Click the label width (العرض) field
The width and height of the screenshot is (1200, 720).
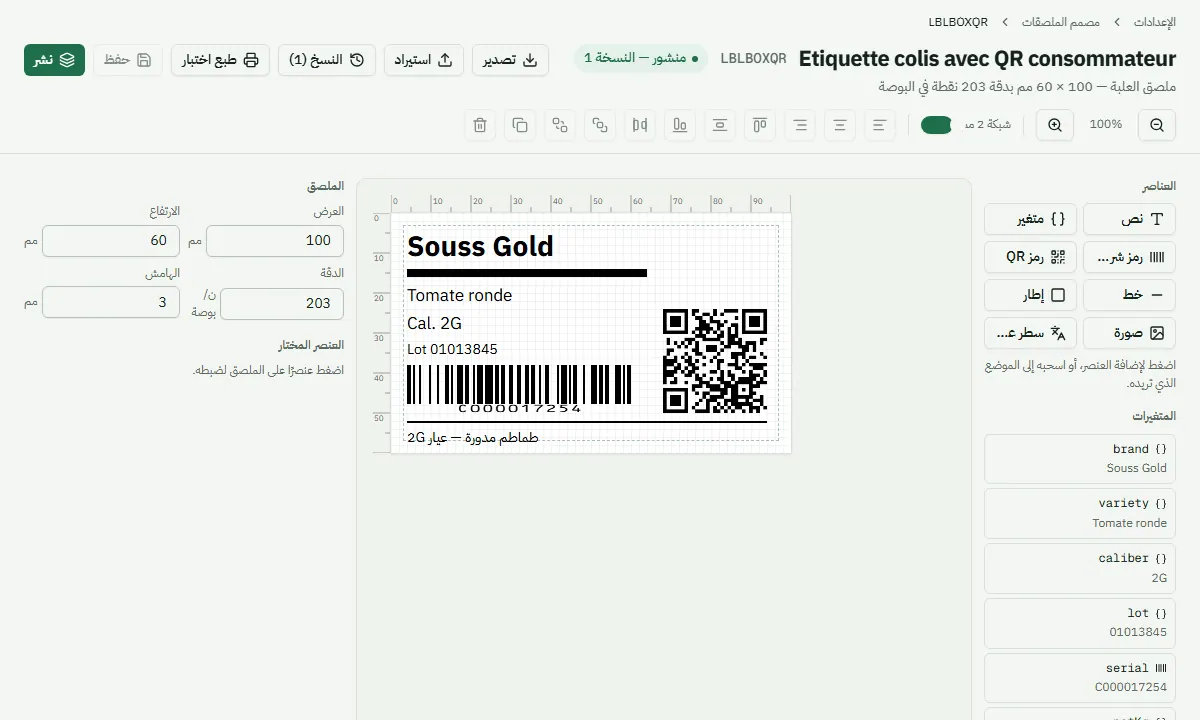pyautogui.click(x=275, y=241)
